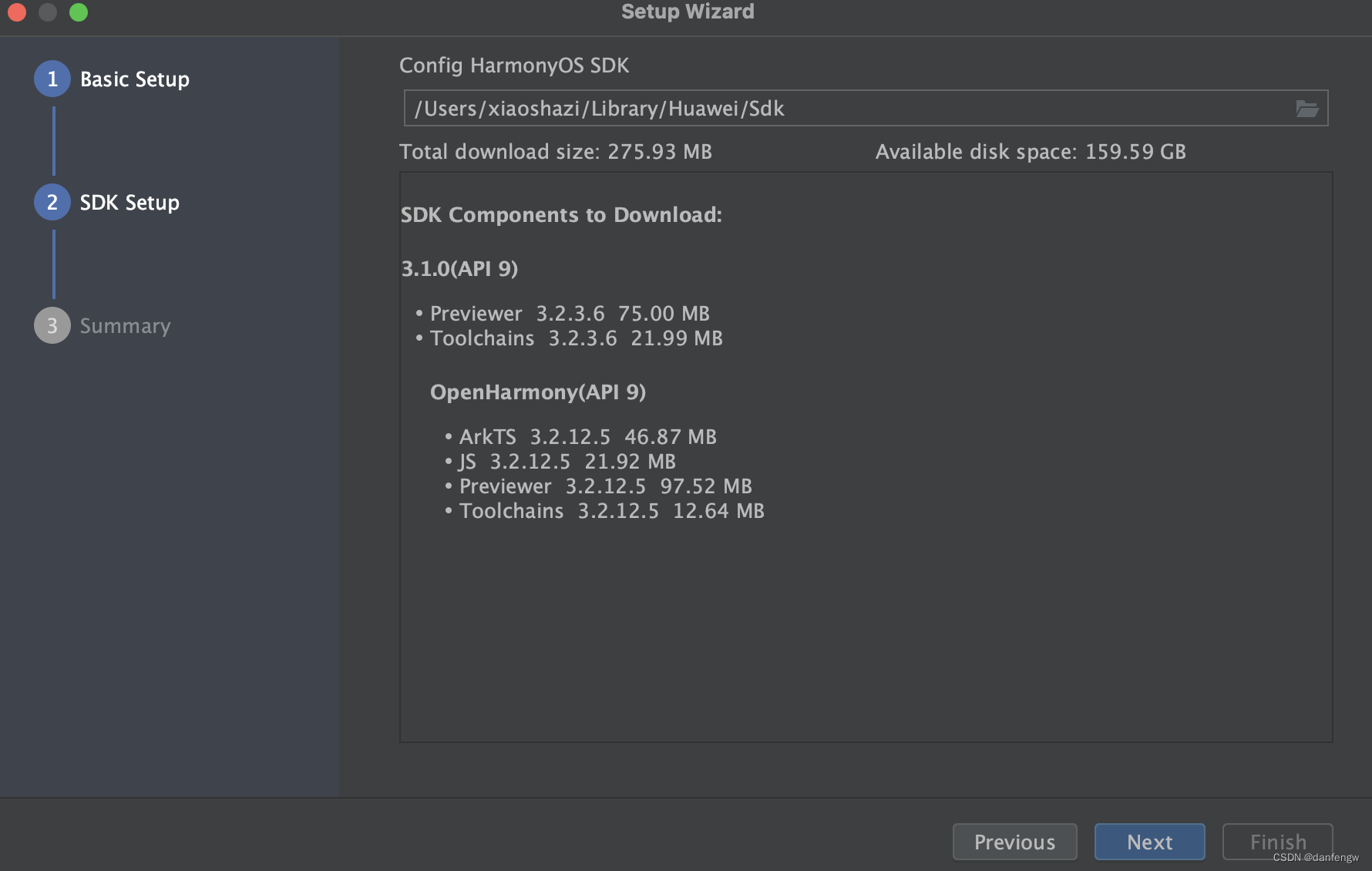The image size is (1372, 871).
Task: Return to Previous setup step
Action: click(1014, 842)
